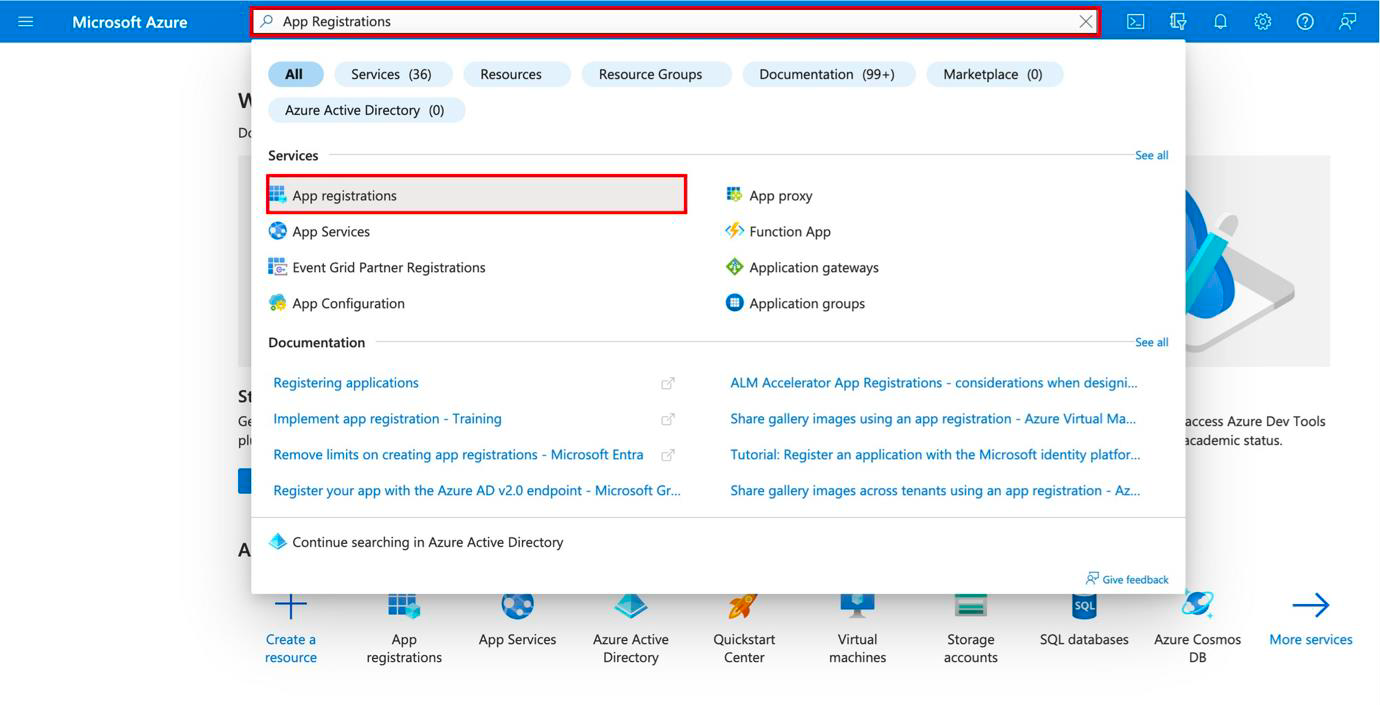
Task: Open Quickstart Center rocket shortcut
Action: click(x=744, y=627)
